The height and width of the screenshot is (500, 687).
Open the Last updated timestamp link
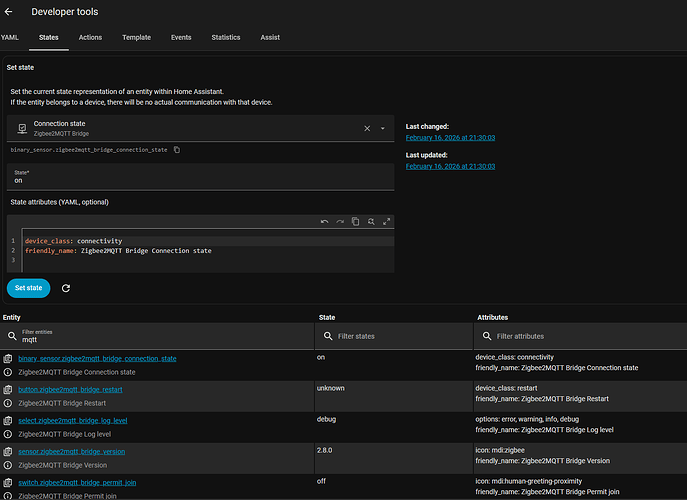(x=450, y=166)
